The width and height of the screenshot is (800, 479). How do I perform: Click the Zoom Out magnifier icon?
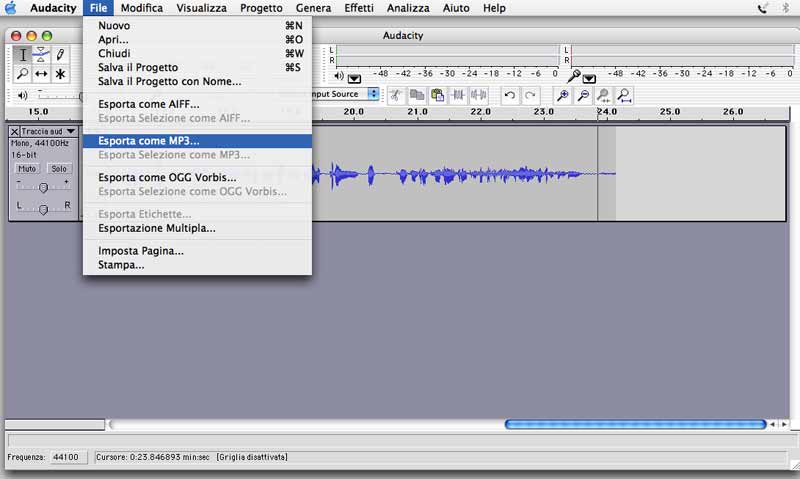[583, 95]
